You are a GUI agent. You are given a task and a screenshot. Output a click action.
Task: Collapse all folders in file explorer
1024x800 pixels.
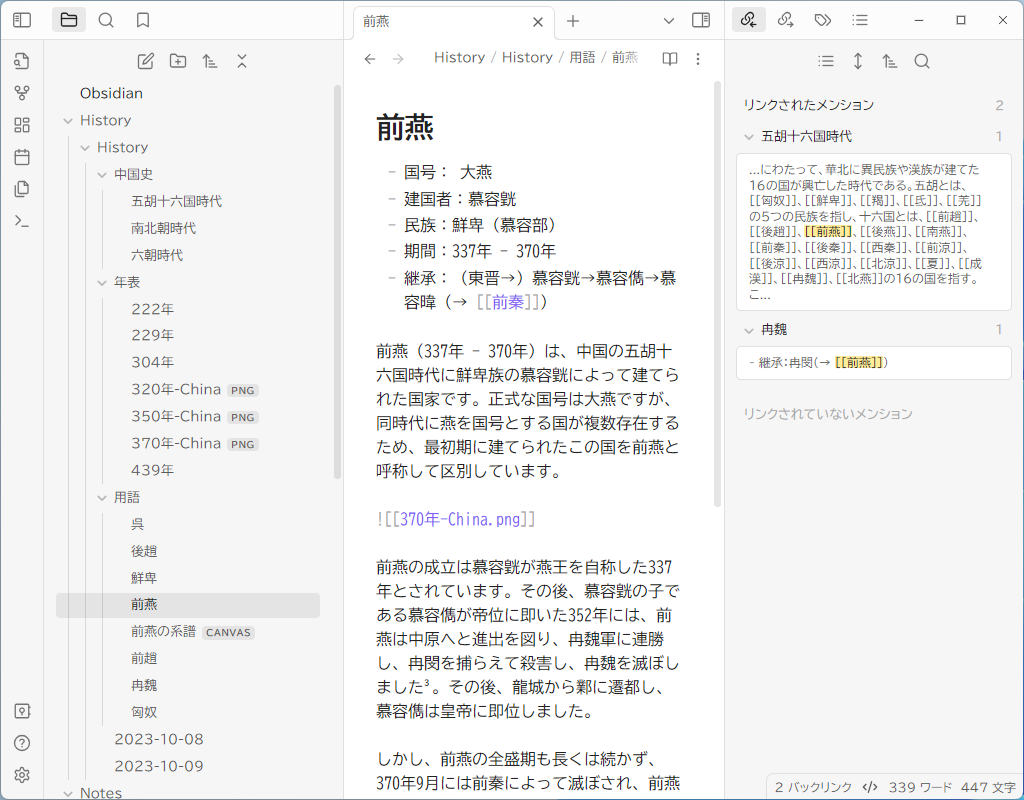(242, 61)
